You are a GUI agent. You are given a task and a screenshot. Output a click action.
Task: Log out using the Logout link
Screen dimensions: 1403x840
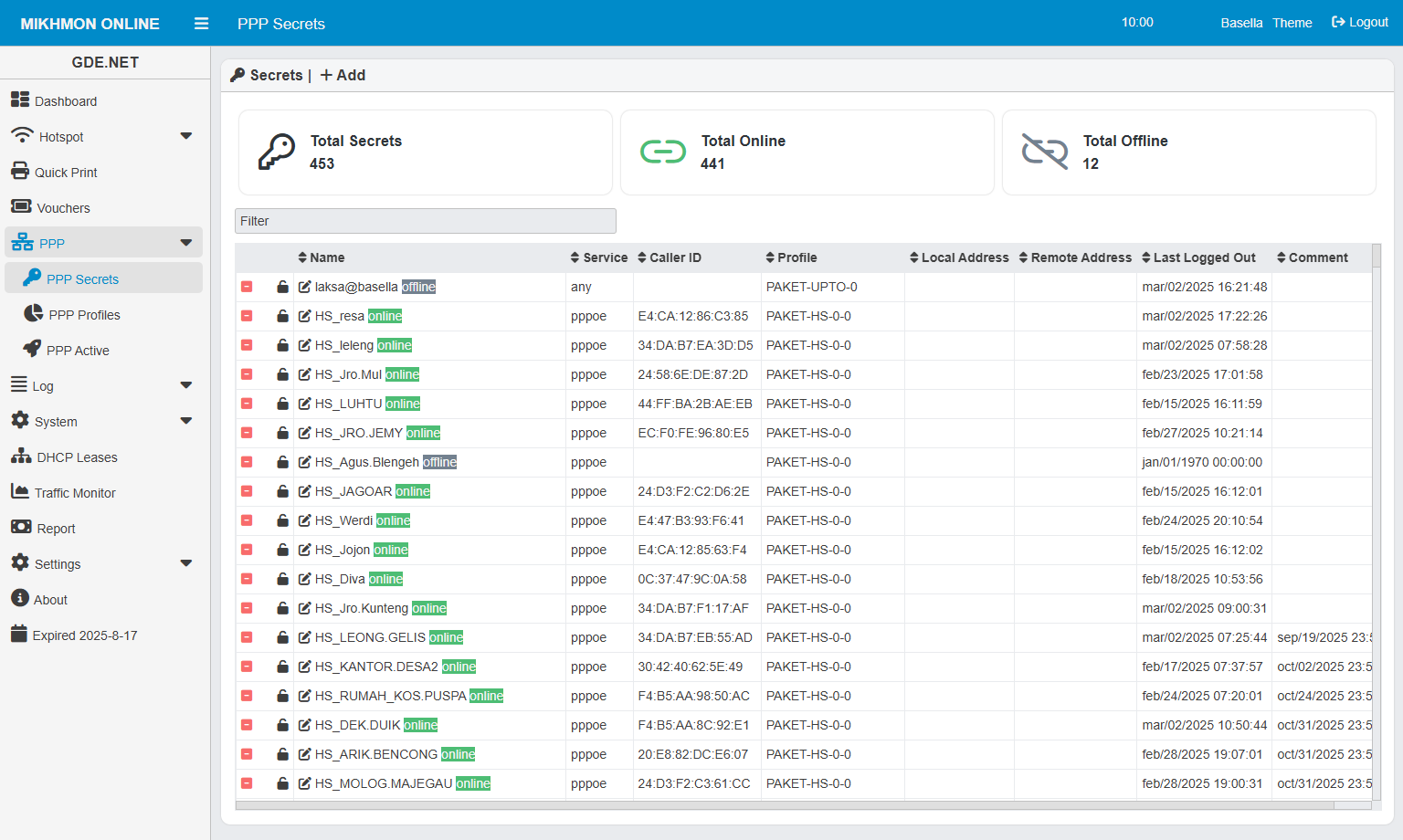pos(1360,22)
